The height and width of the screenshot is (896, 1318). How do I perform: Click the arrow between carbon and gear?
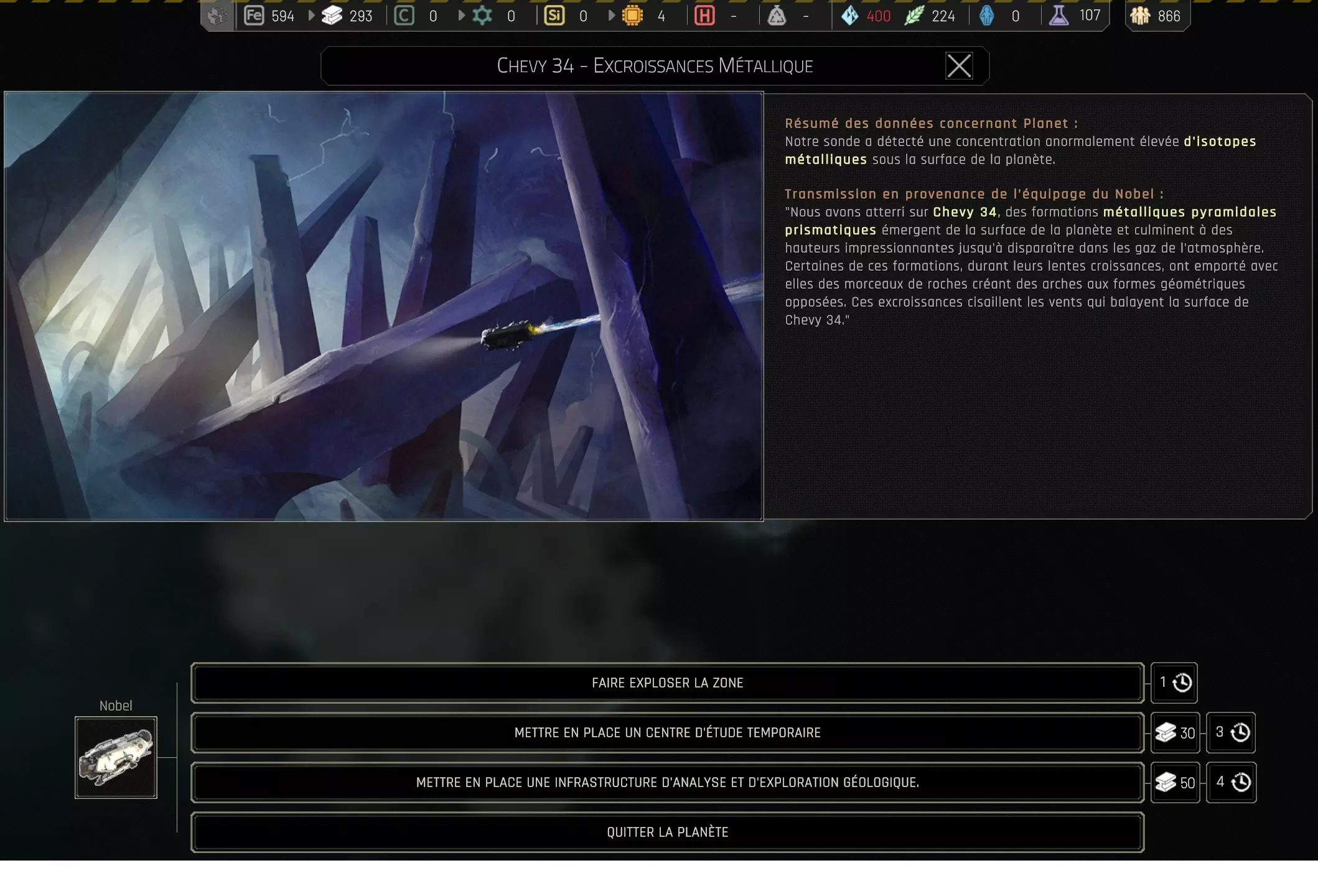coord(461,16)
